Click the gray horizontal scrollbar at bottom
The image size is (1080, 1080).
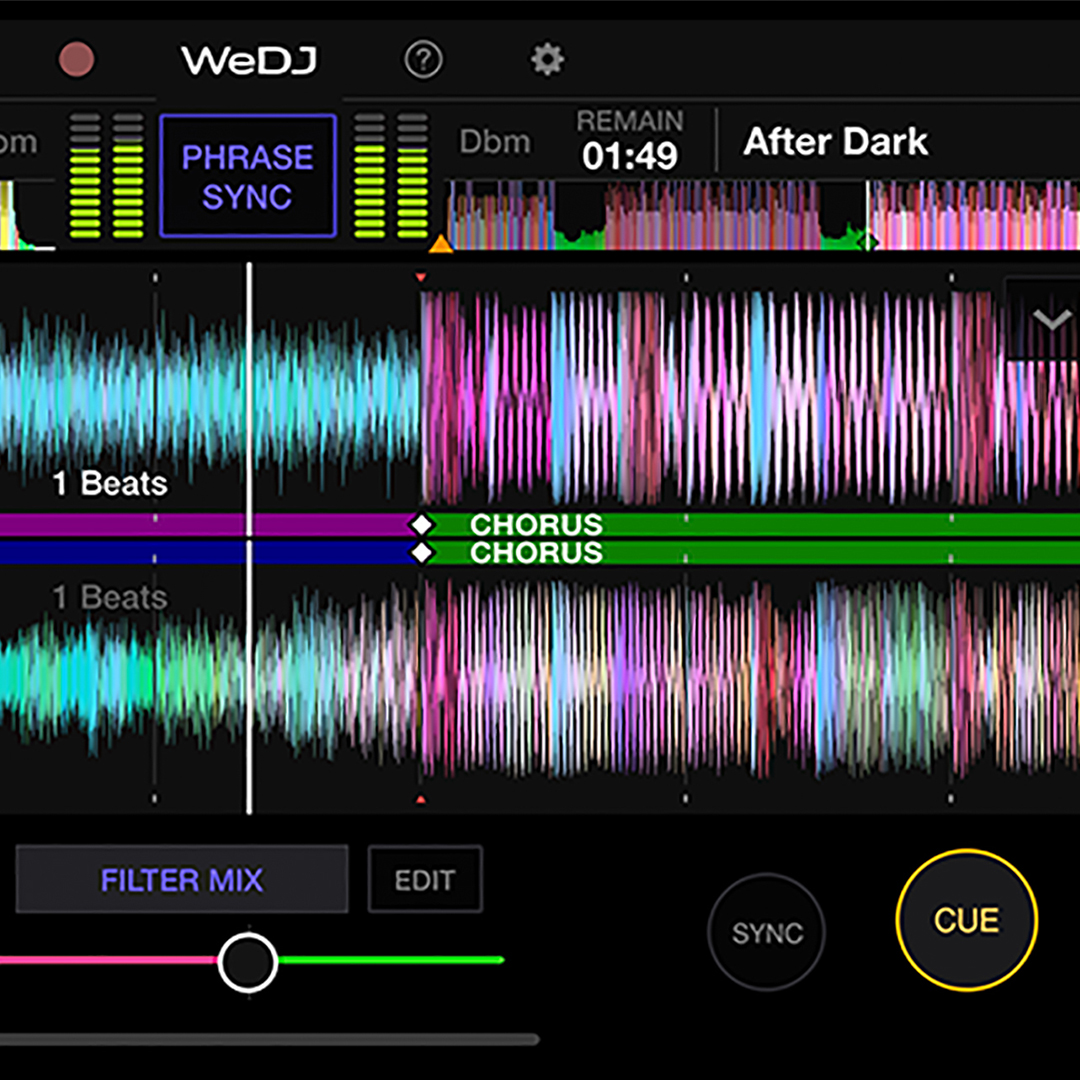pyautogui.click(x=270, y=1040)
